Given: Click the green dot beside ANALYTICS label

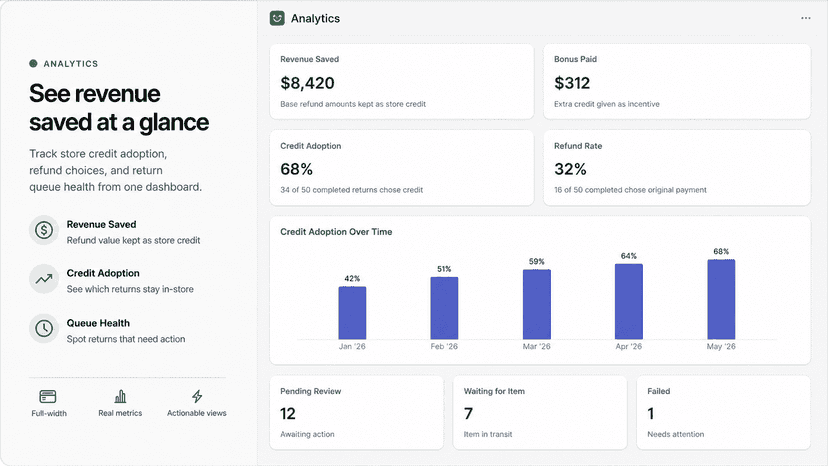Looking at the screenshot, I should (33, 63).
